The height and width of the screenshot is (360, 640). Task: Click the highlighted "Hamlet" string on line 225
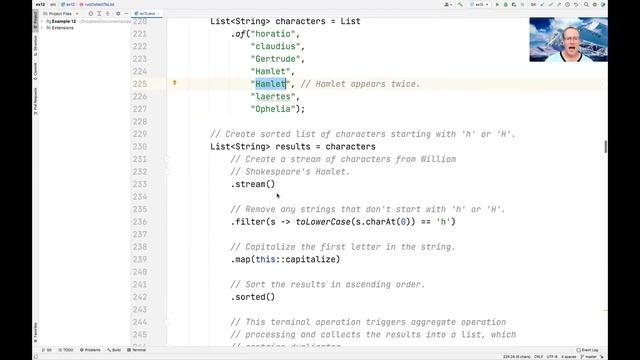pyautogui.click(x=270, y=84)
